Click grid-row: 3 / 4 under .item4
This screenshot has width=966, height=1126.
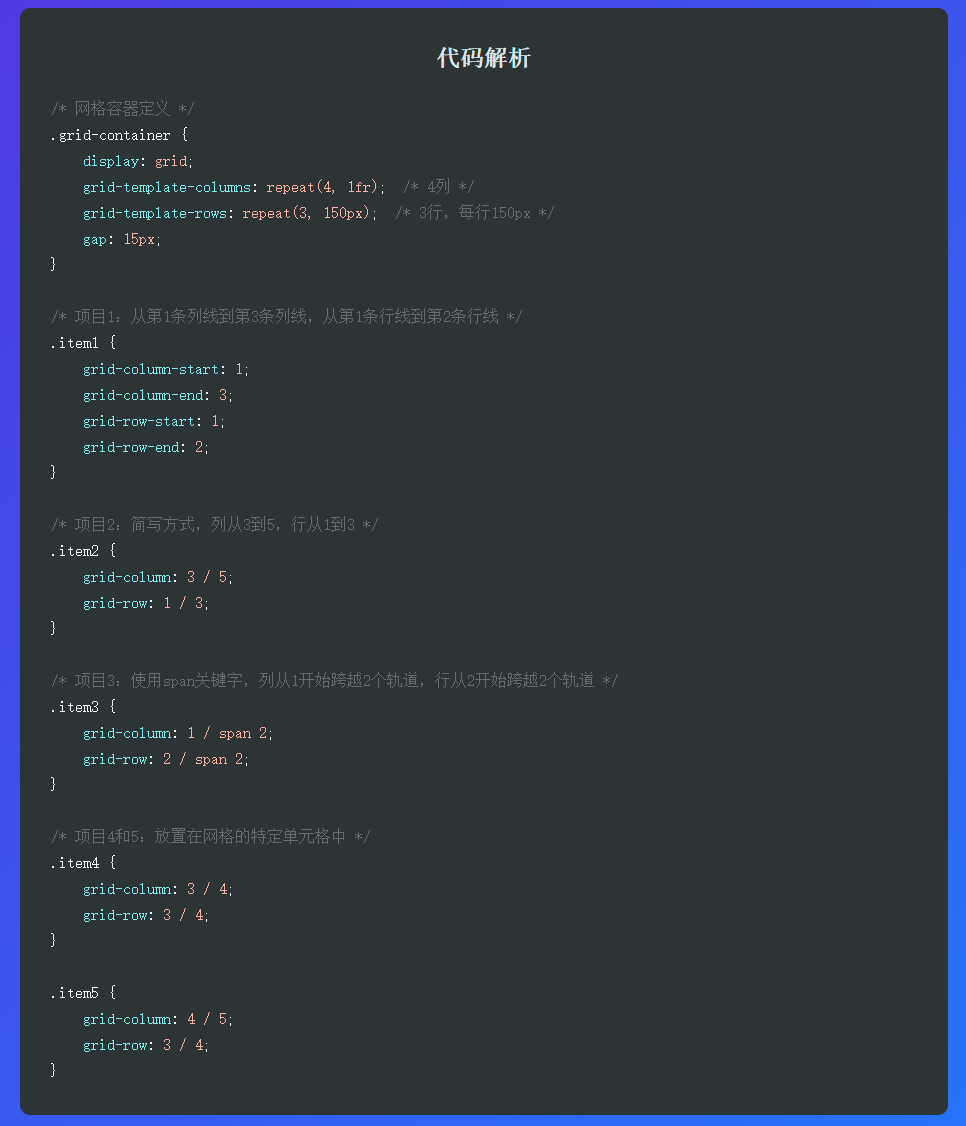(x=146, y=915)
